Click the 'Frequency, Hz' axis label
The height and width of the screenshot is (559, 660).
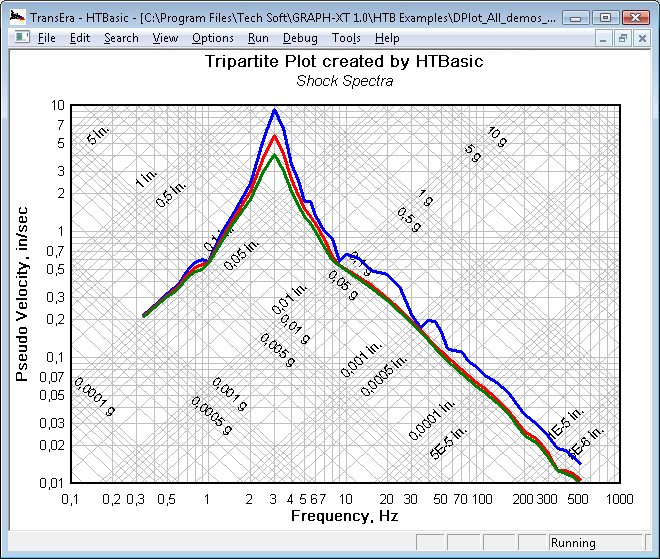coord(344,516)
